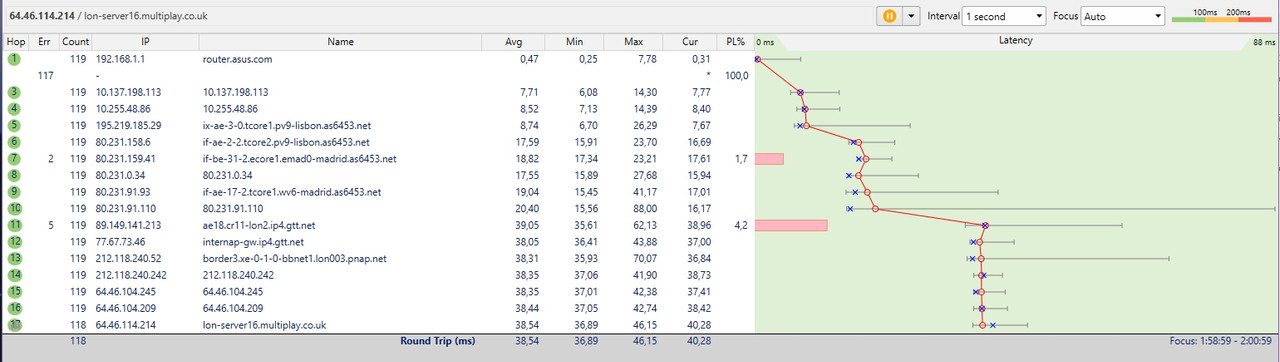Select the name if-ae-17-2.tcore1.wv6-madrid.as6453.net

(292, 192)
